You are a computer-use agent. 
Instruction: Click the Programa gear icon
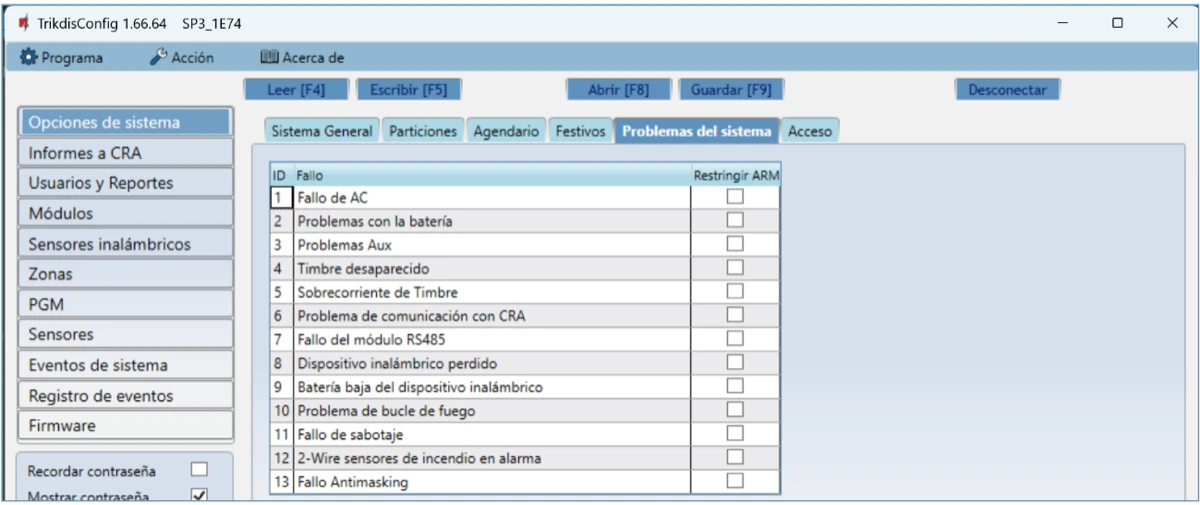click(x=28, y=58)
